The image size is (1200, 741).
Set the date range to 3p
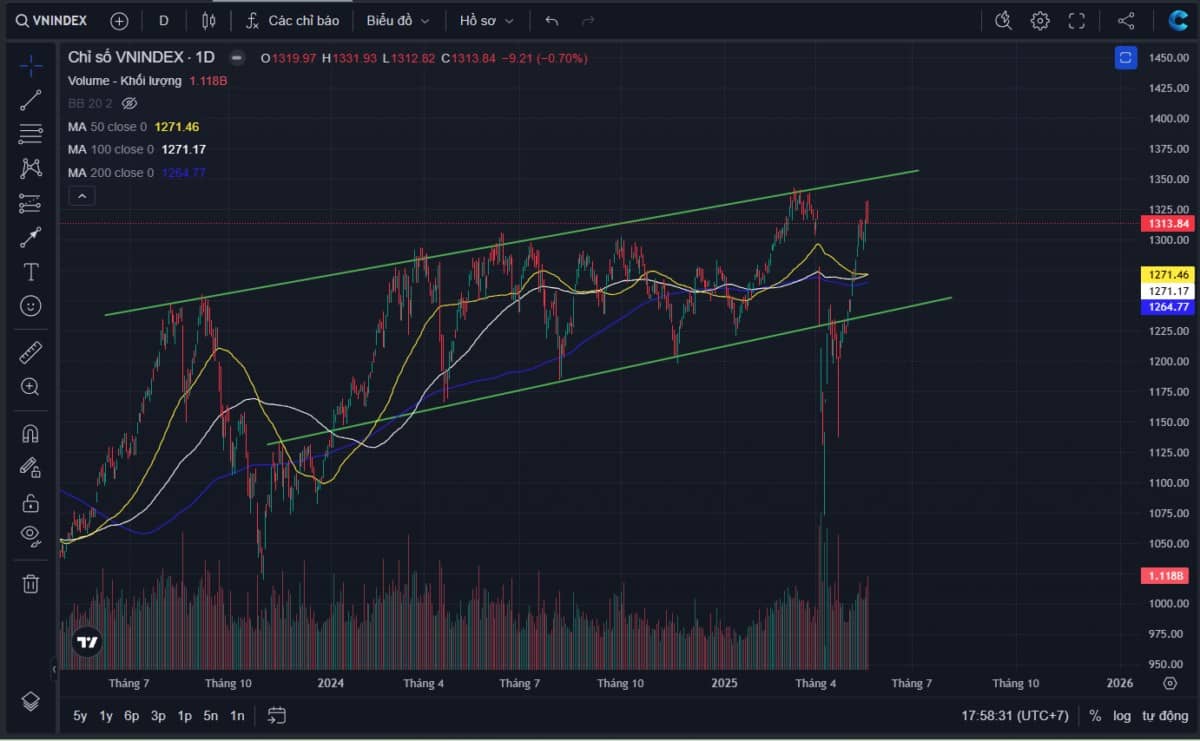(158, 716)
